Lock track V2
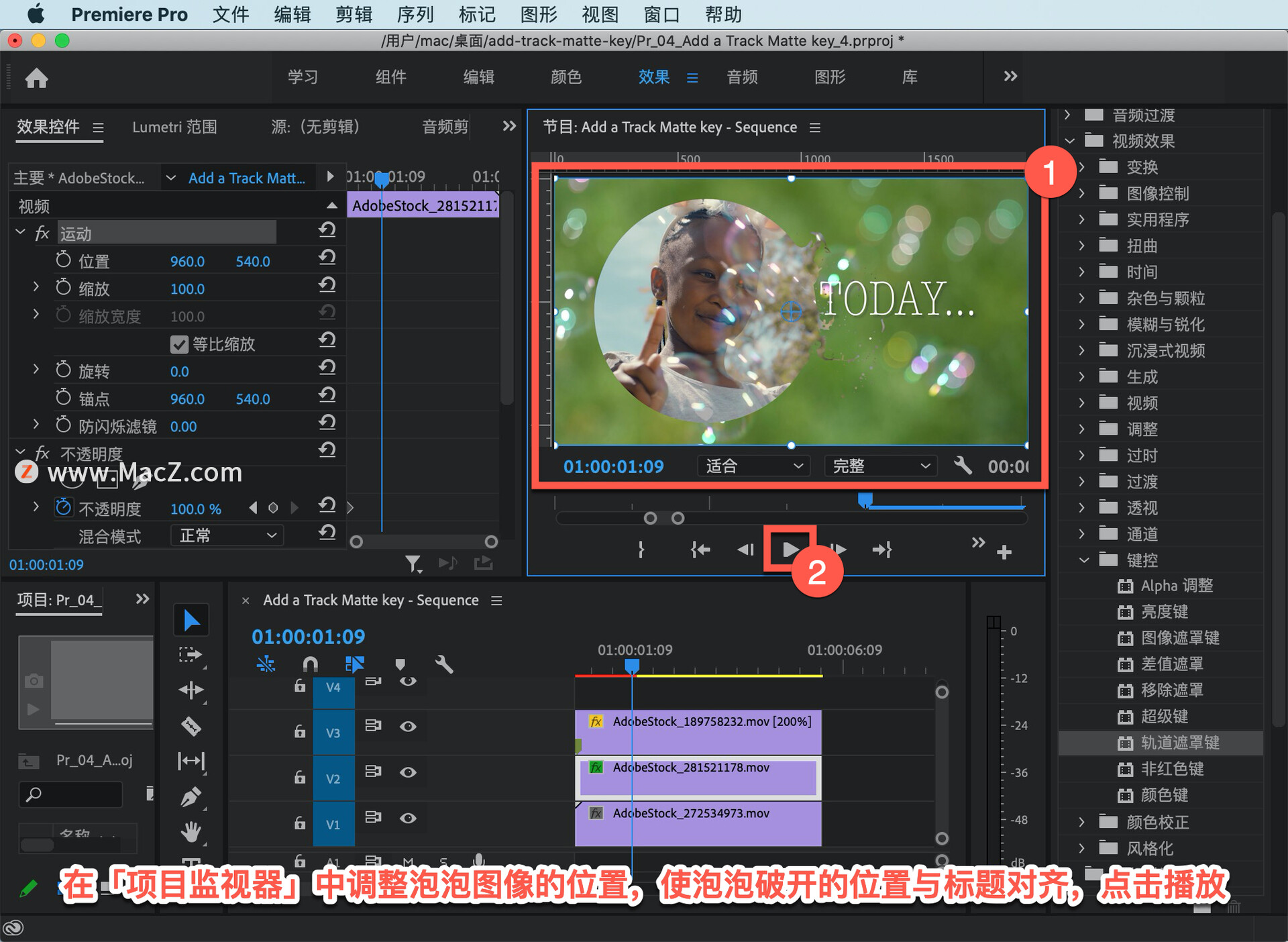The width and height of the screenshot is (1288, 942). tap(300, 776)
